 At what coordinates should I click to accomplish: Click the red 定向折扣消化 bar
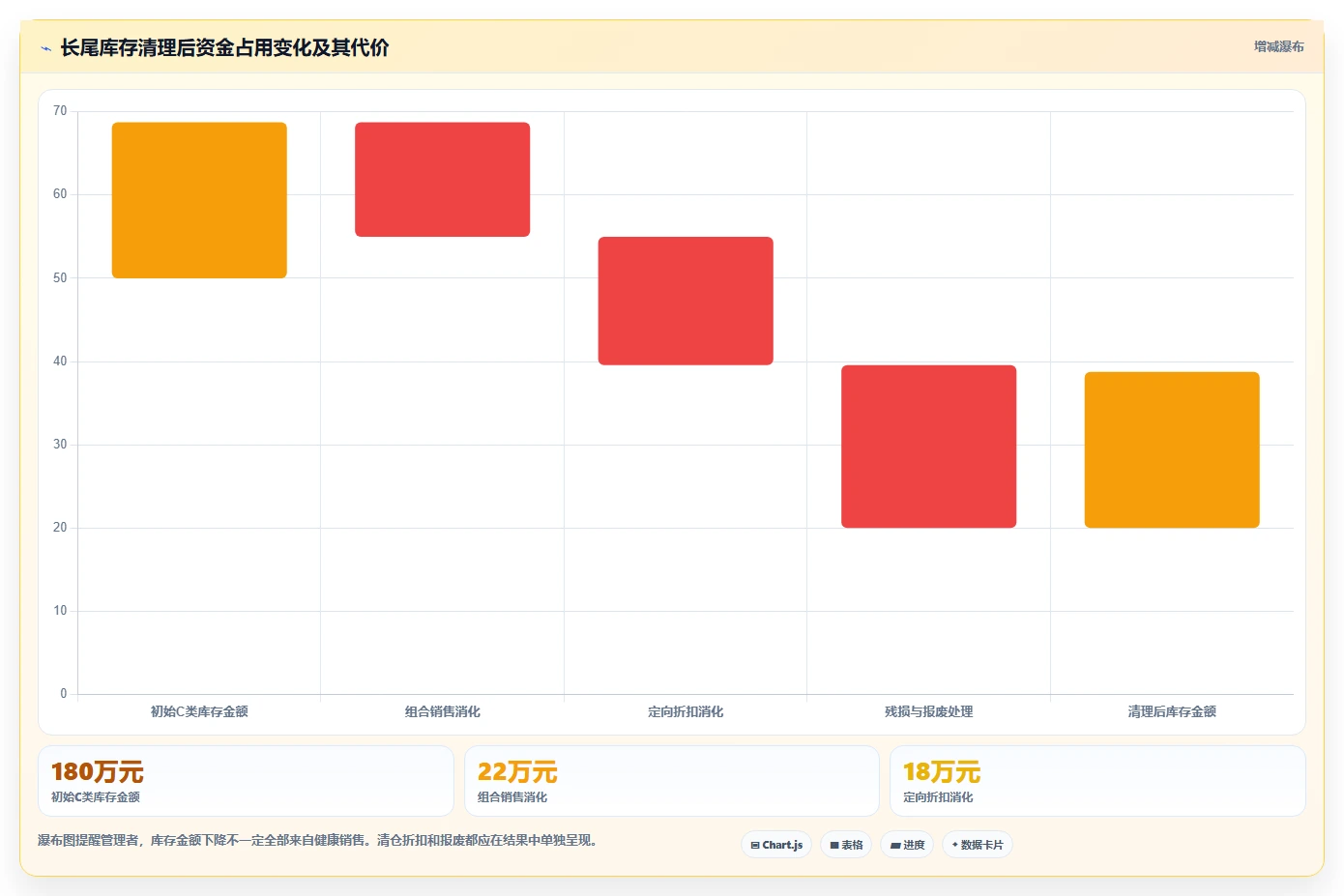pos(686,301)
